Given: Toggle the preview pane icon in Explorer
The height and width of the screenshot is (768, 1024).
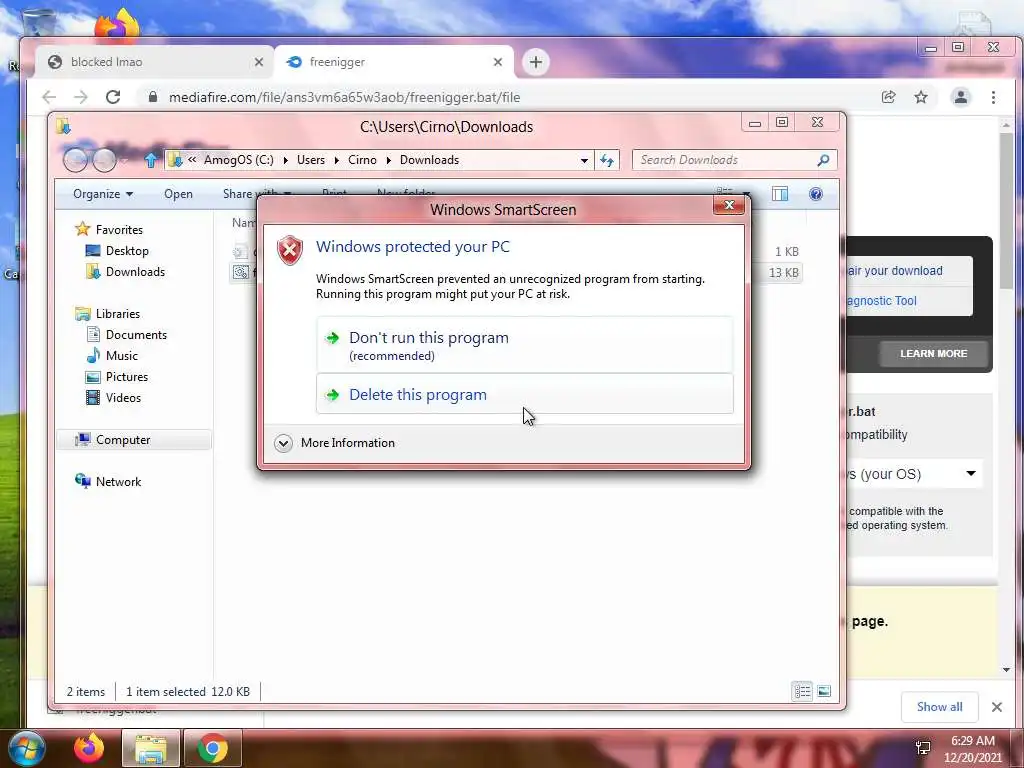Looking at the screenshot, I should [780, 194].
